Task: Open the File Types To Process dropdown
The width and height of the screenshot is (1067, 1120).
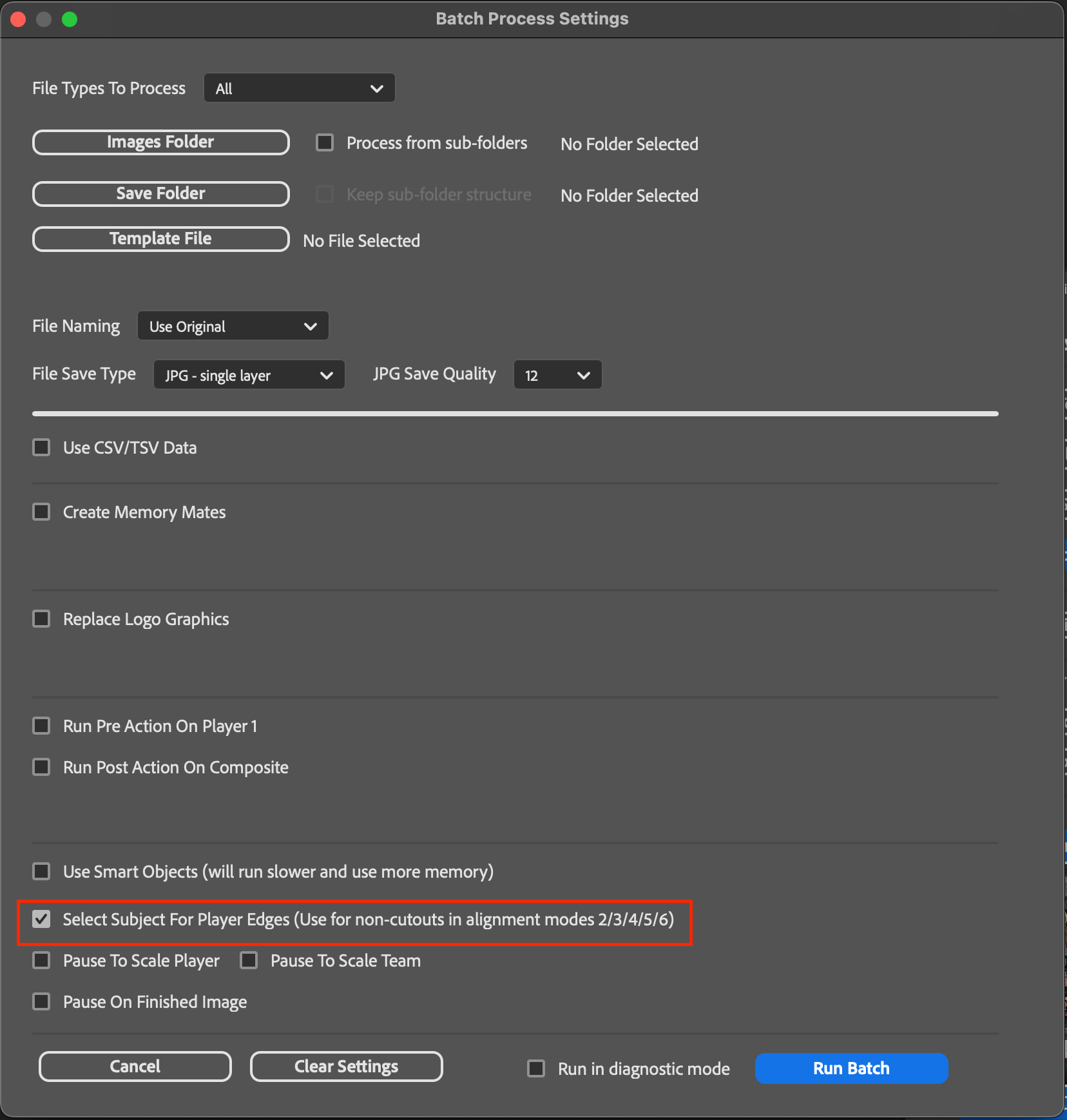Action: point(299,88)
